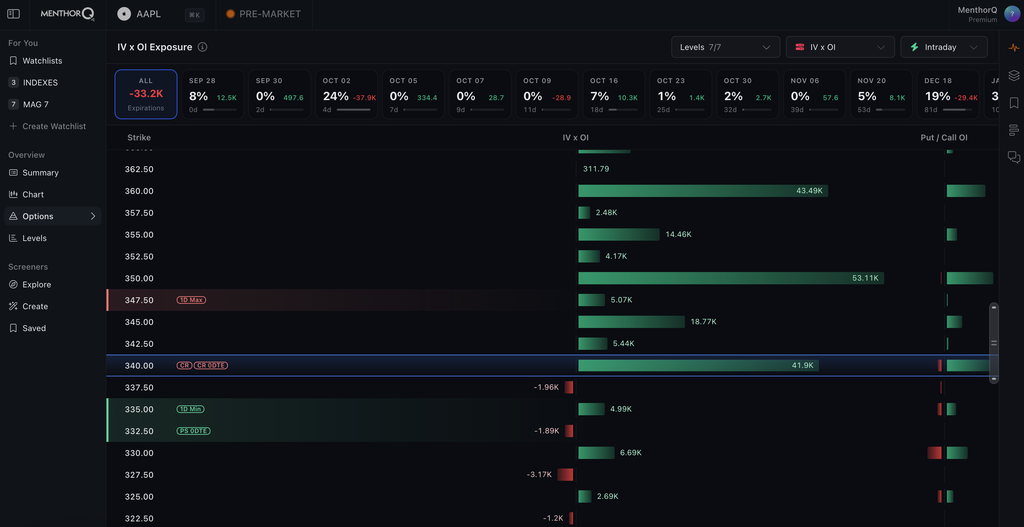Select the OCT 05 expiration card

pos(413,94)
